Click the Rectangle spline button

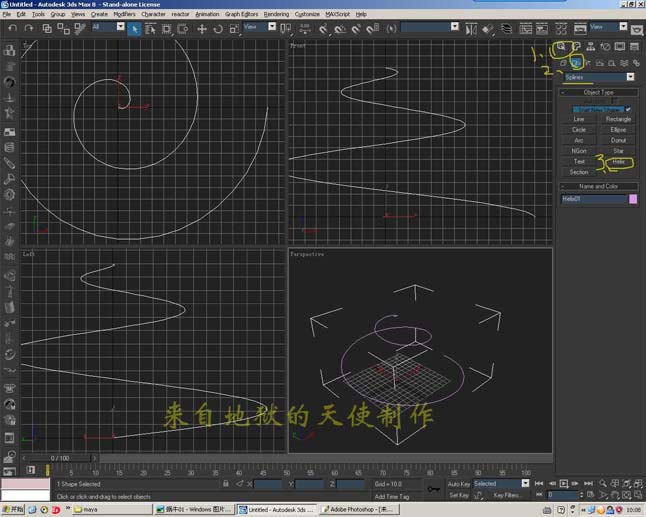tap(618, 119)
